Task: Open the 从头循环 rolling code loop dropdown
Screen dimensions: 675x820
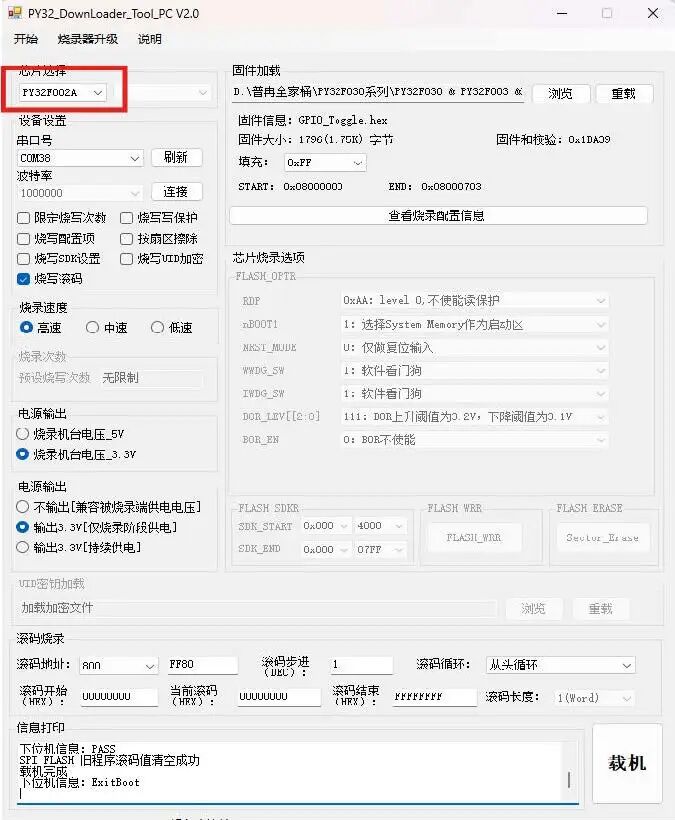Action: pyautogui.click(x=560, y=665)
